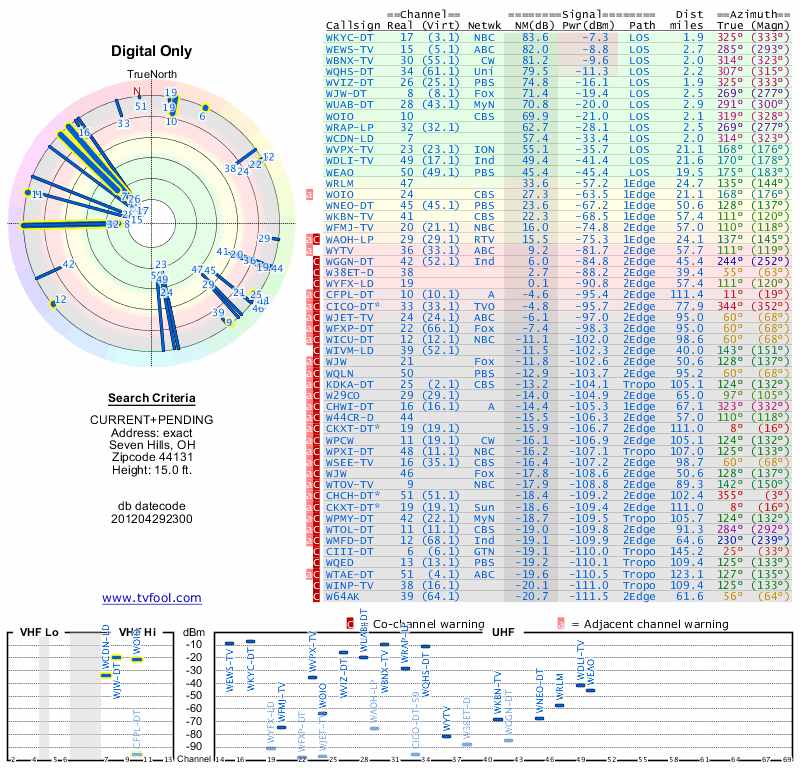Image resolution: width=800 pixels, height=768 pixels.
Task: Click the WKYC-DT callsign in the table
Action: (x=349, y=38)
